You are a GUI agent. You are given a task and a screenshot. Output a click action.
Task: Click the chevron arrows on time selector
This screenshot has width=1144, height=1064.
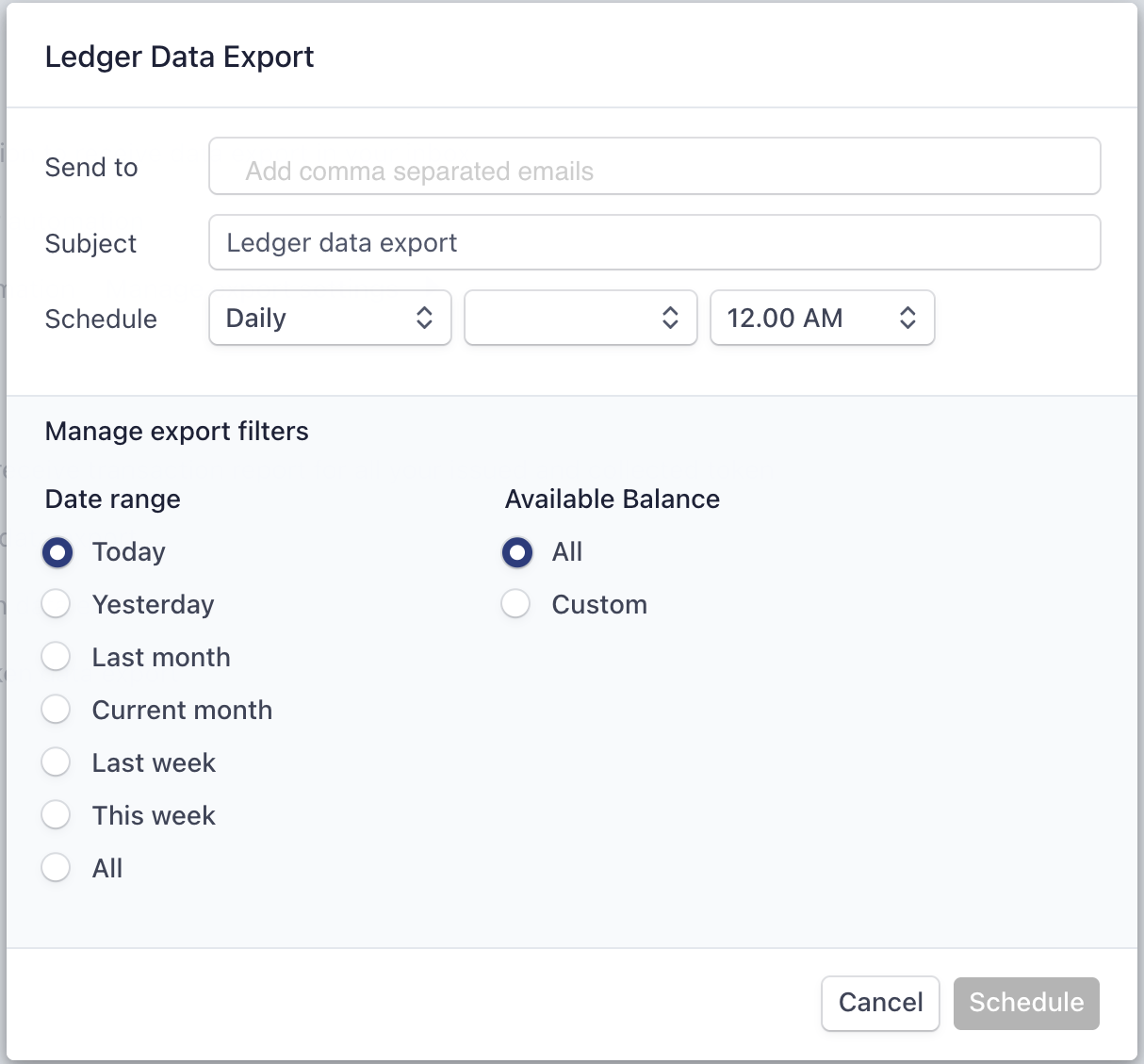(907, 319)
